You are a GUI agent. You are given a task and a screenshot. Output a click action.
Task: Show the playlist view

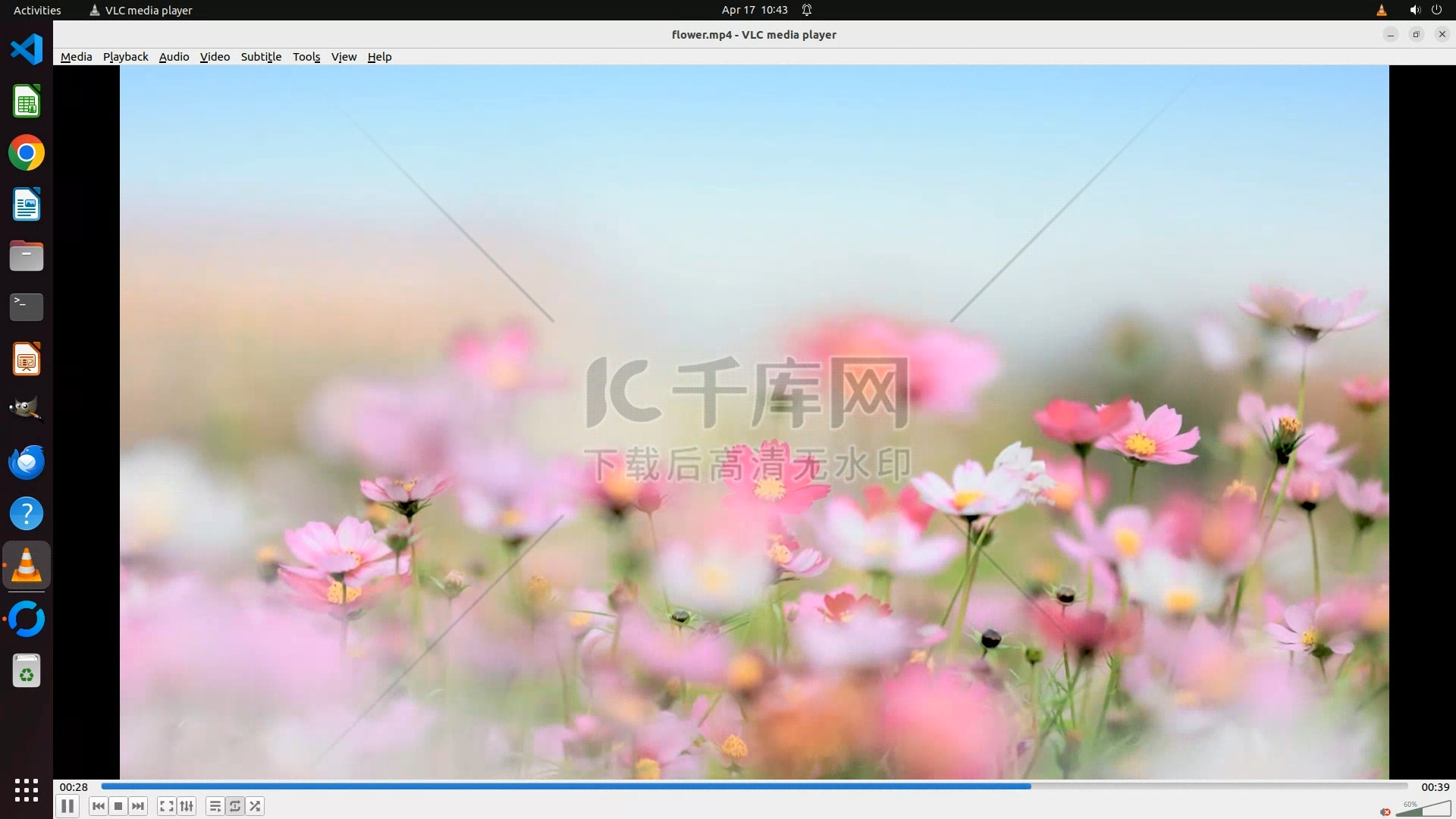(x=215, y=806)
